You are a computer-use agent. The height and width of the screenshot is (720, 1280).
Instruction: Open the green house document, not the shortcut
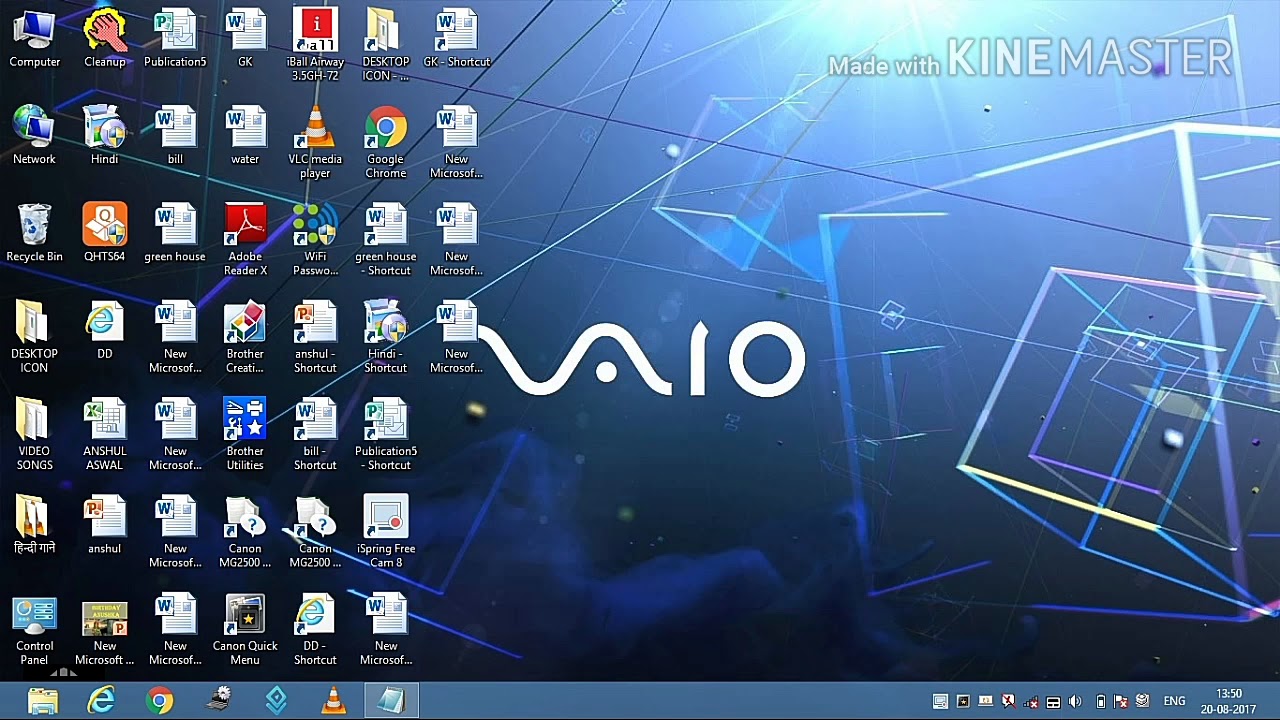click(175, 233)
